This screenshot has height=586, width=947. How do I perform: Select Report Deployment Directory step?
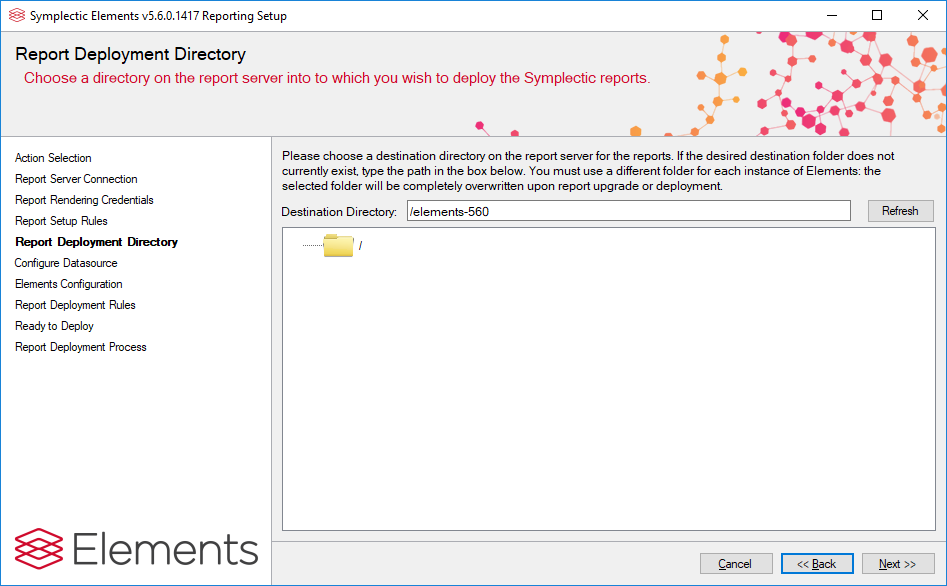[x=96, y=242]
